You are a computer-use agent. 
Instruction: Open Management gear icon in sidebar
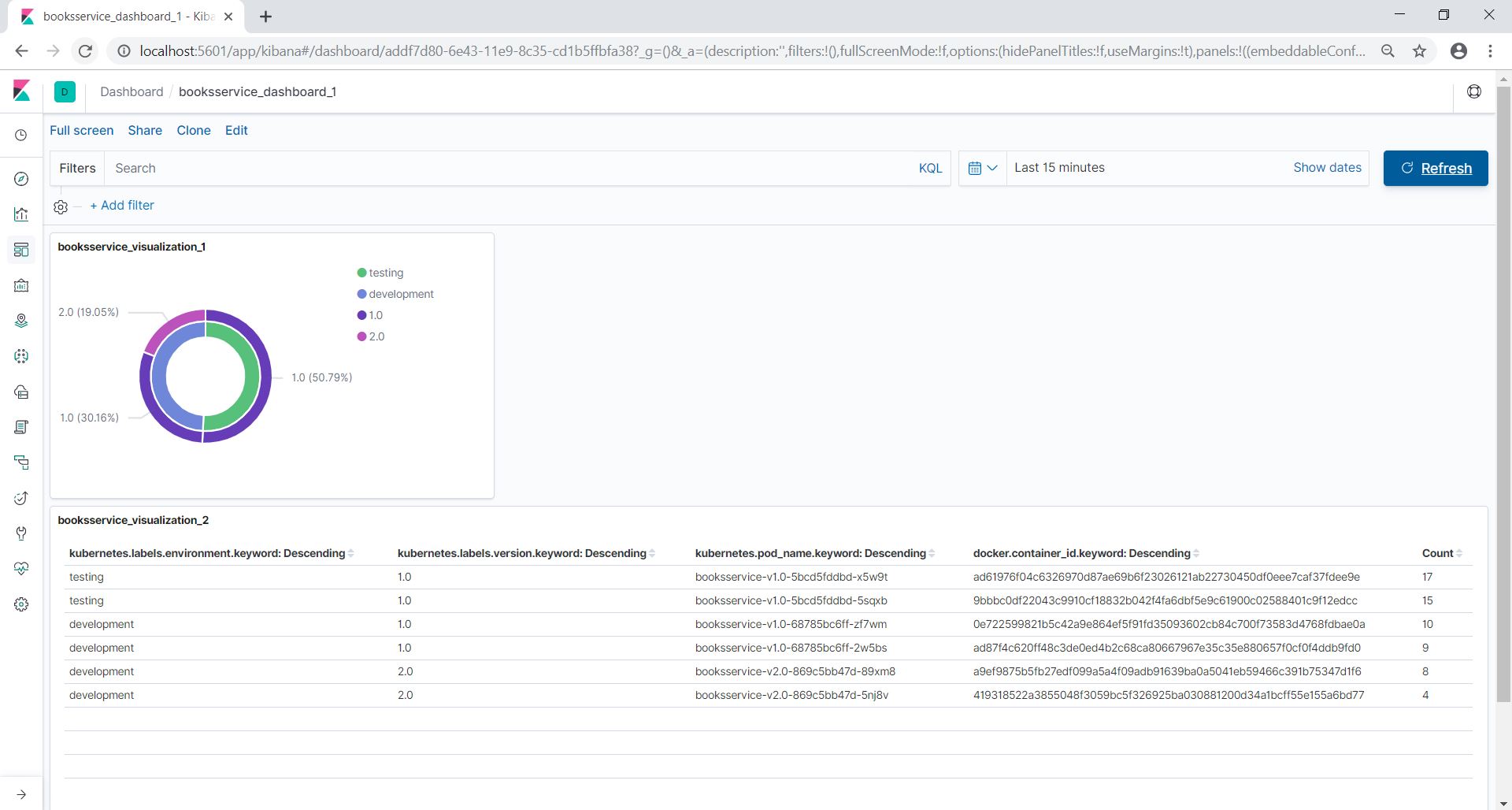coord(21,604)
